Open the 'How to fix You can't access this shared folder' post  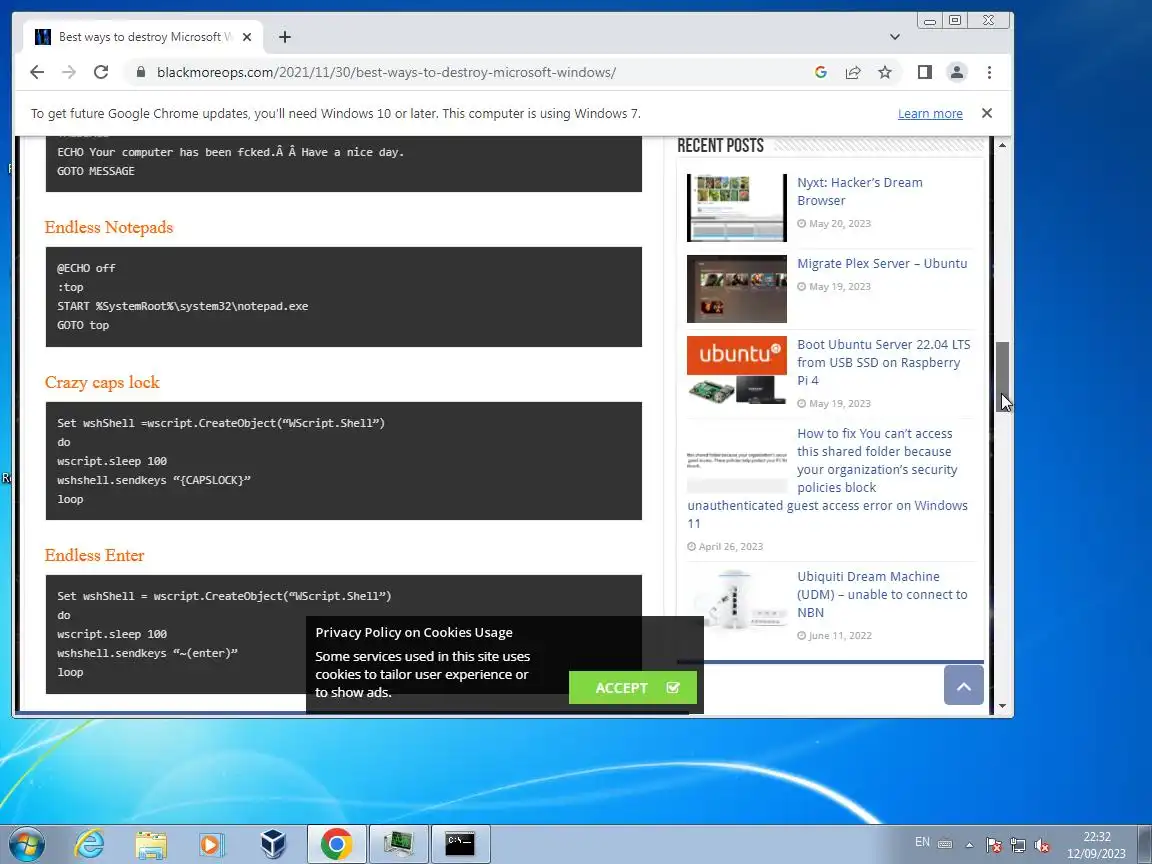829,478
